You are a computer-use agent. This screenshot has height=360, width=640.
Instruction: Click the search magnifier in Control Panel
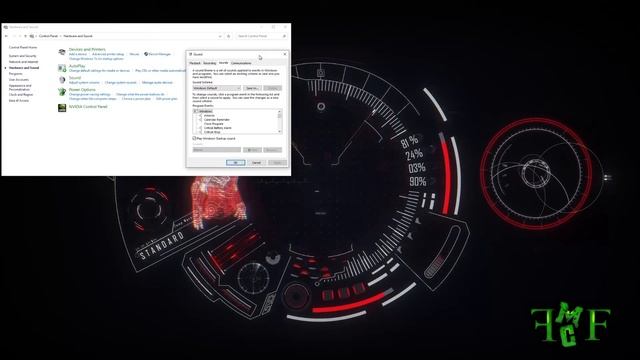click(x=284, y=36)
